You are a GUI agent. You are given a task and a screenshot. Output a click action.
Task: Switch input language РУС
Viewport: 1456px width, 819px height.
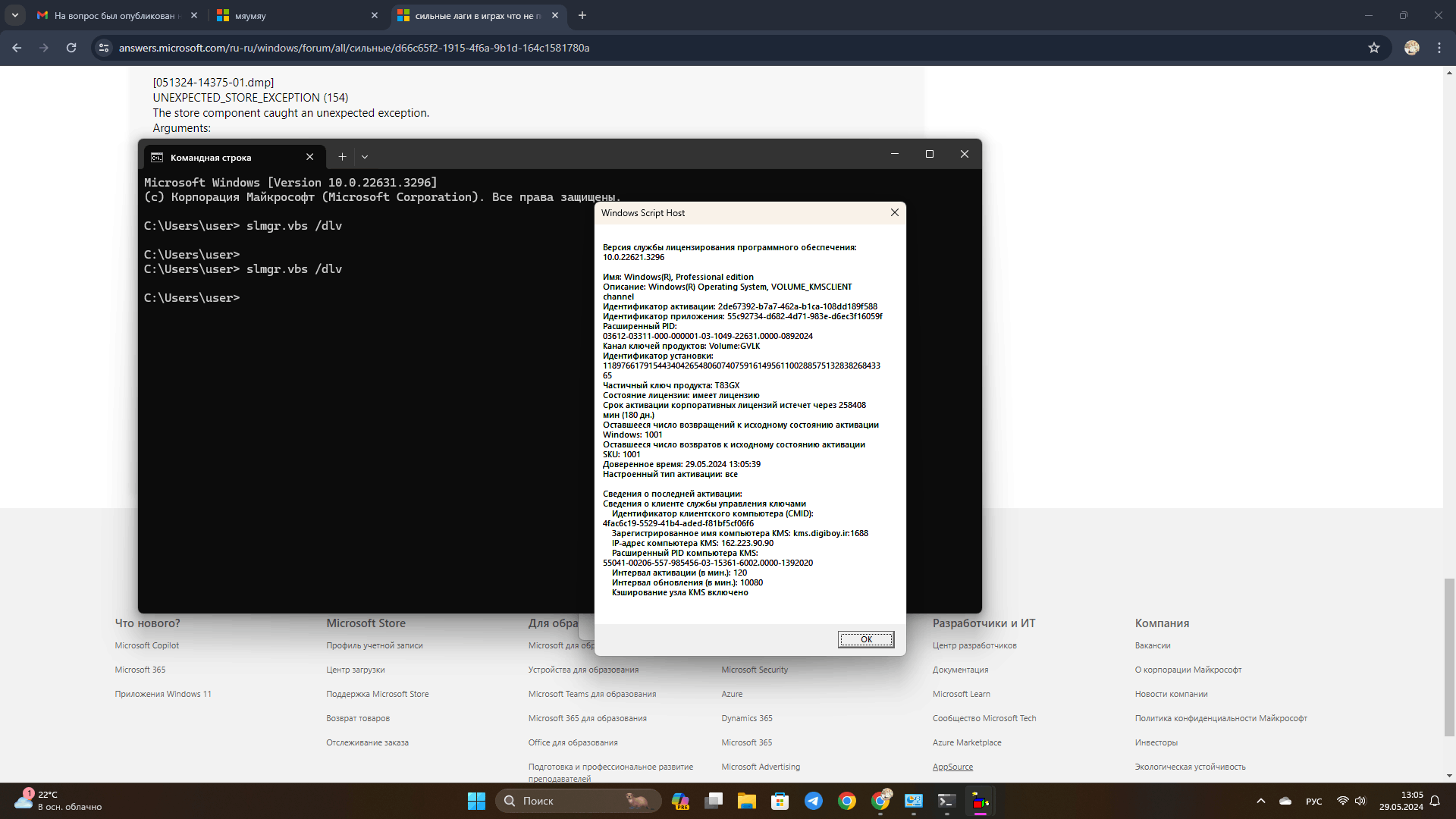(1314, 802)
